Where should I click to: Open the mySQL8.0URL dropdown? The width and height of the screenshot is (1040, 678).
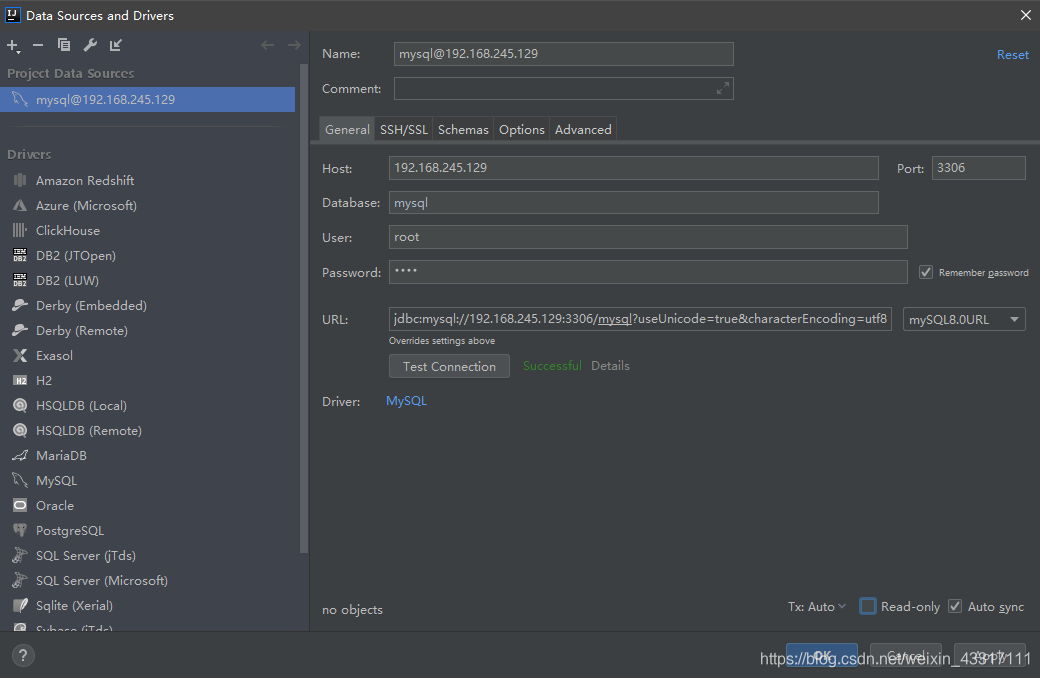pyautogui.click(x=964, y=319)
